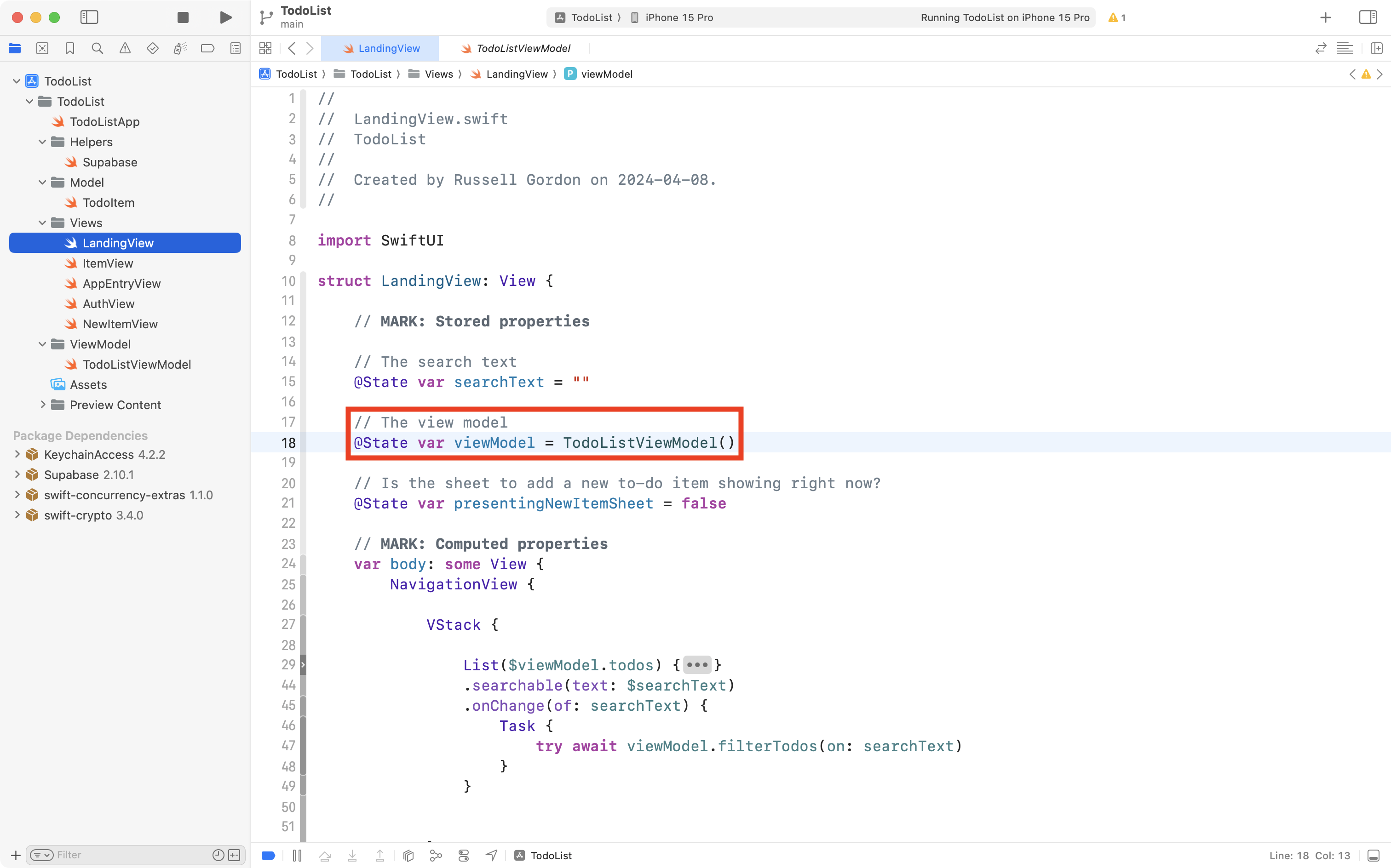The height and width of the screenshot is (868, 1391).
Task: Expand the Preview Content folder
Action: tap(44, 405)
